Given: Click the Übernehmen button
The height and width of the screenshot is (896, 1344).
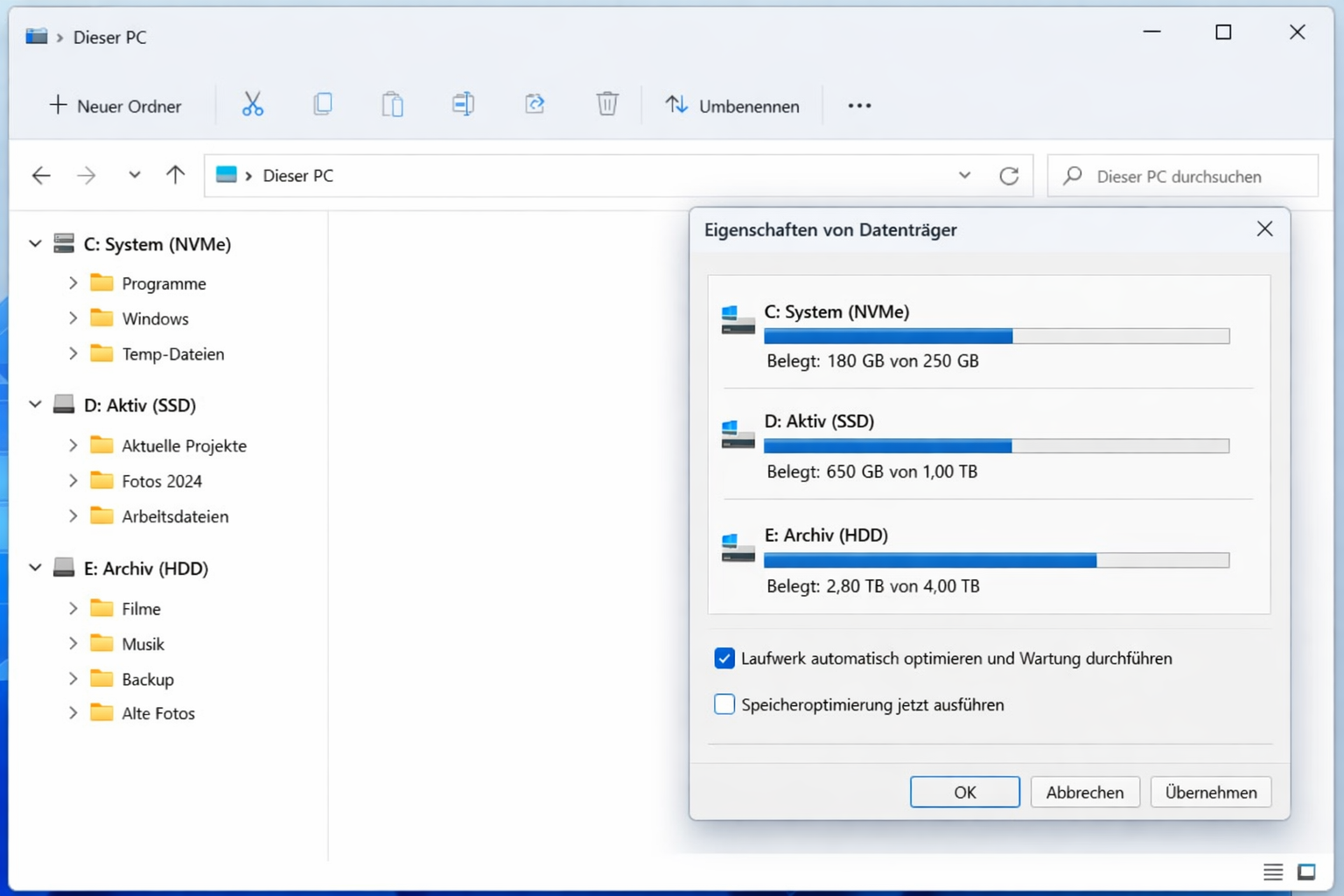Looking at the screenshot, I should coord(1210,792).
